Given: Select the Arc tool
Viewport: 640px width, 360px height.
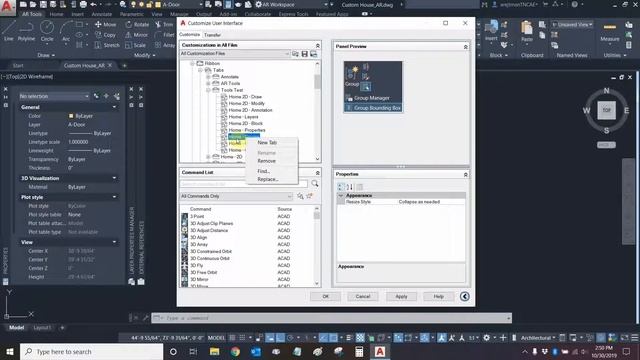Looking at the screenshot, I should tap(66, 31).
